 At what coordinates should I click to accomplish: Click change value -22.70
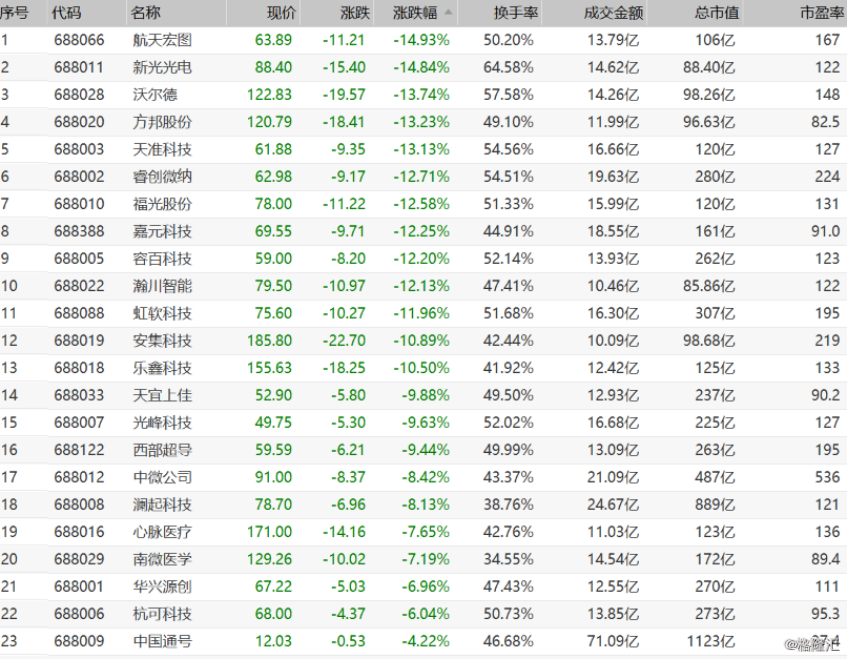tap(344, 341)
